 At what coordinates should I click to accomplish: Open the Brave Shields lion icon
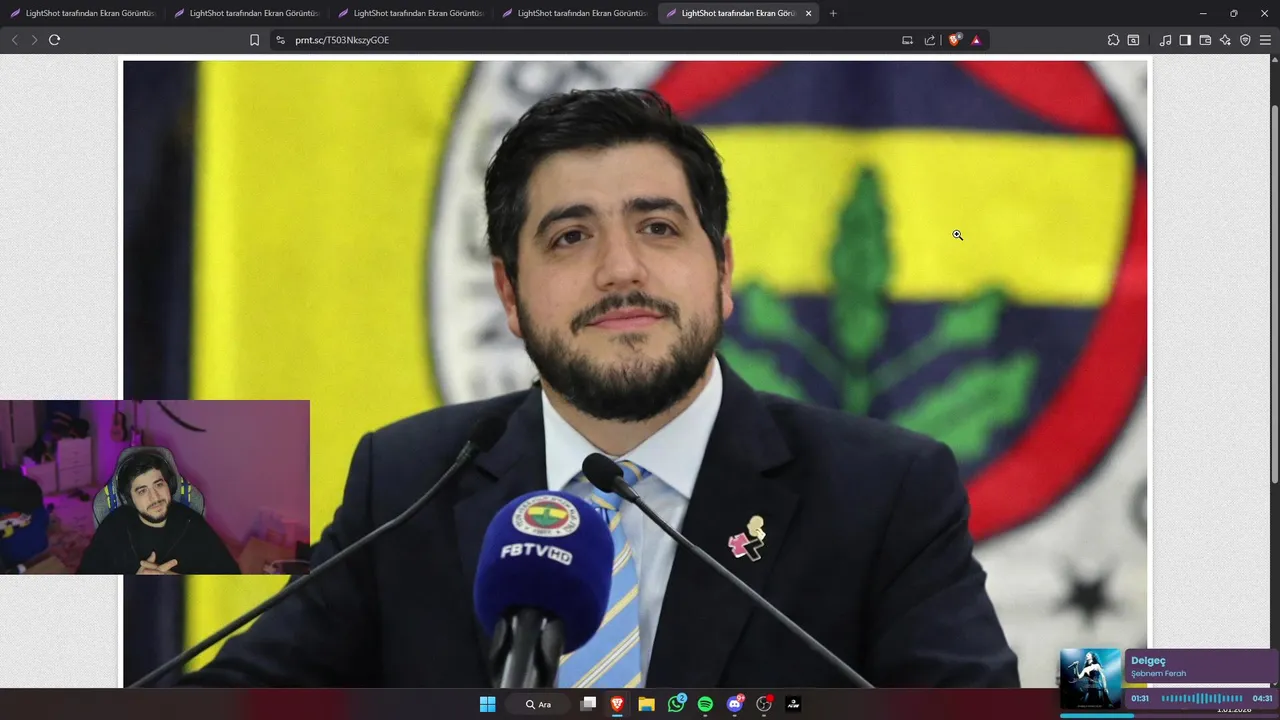[954, 40]
